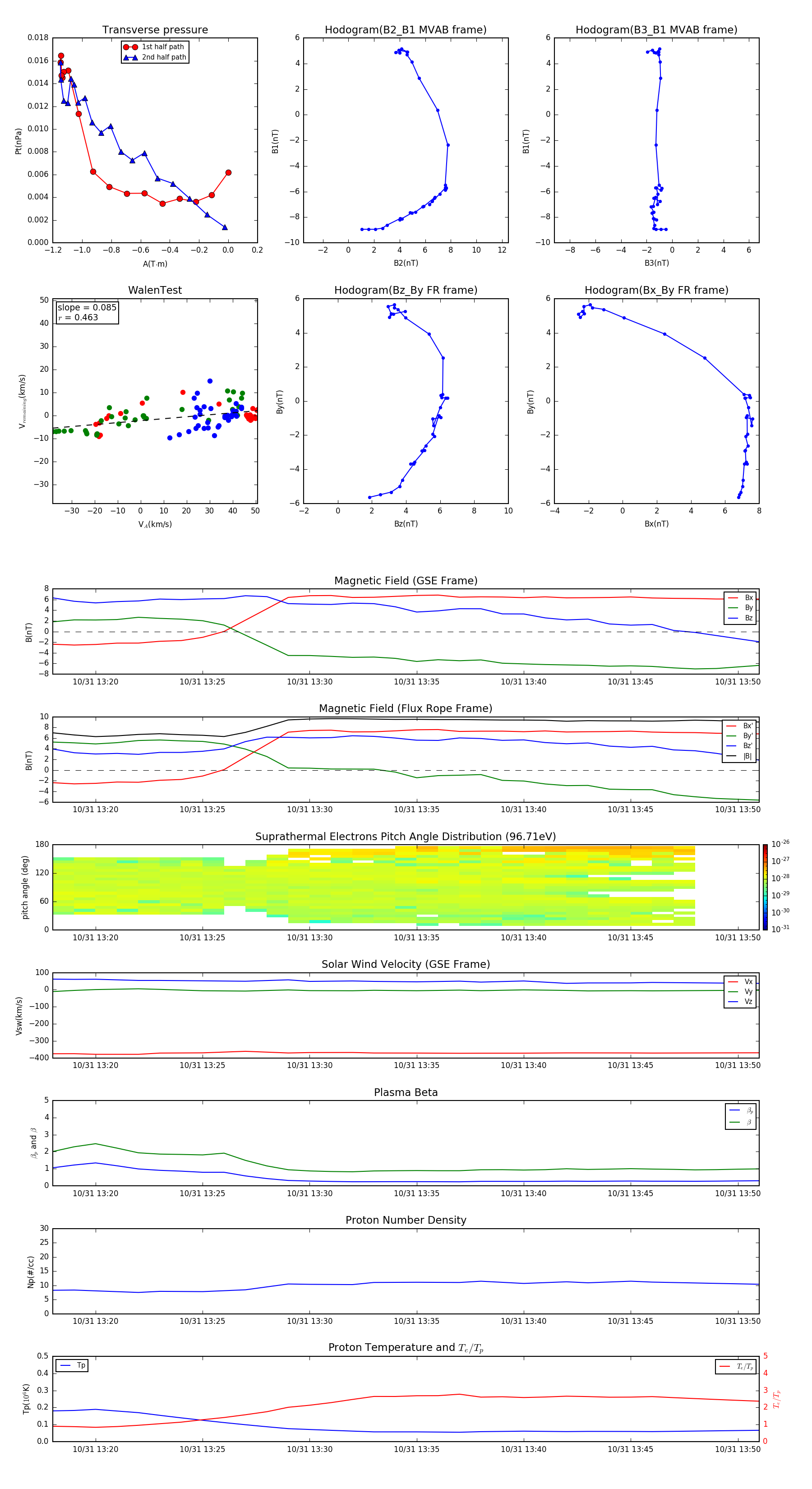Click the Bx entry in GSE legend

[741, 598]
